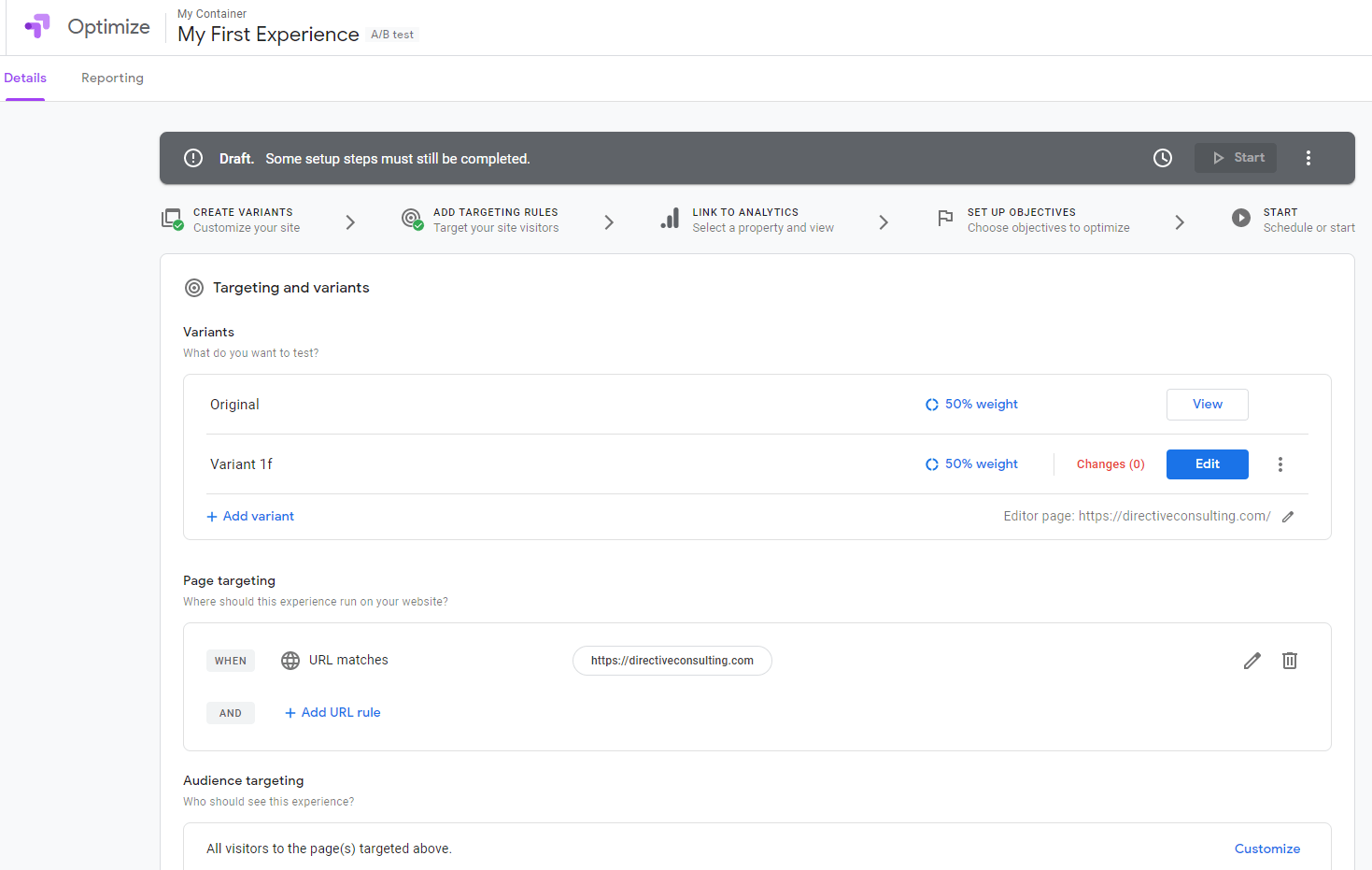Click the ADD TARGETING RULES step label
1372x870 pixels.
pos(496,212)
